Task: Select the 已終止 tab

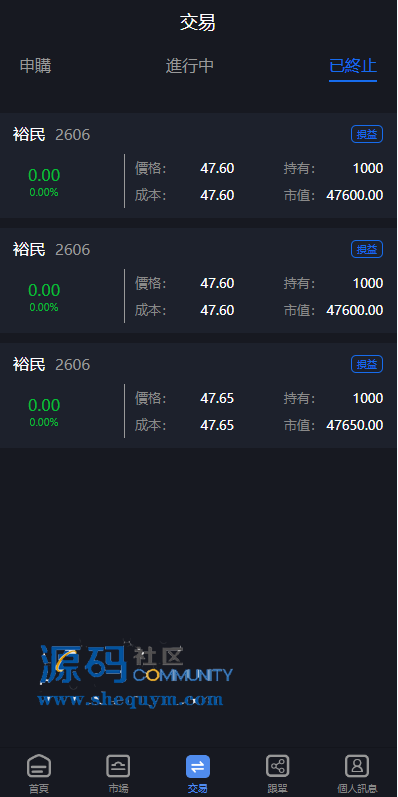Action: [353, 66]
